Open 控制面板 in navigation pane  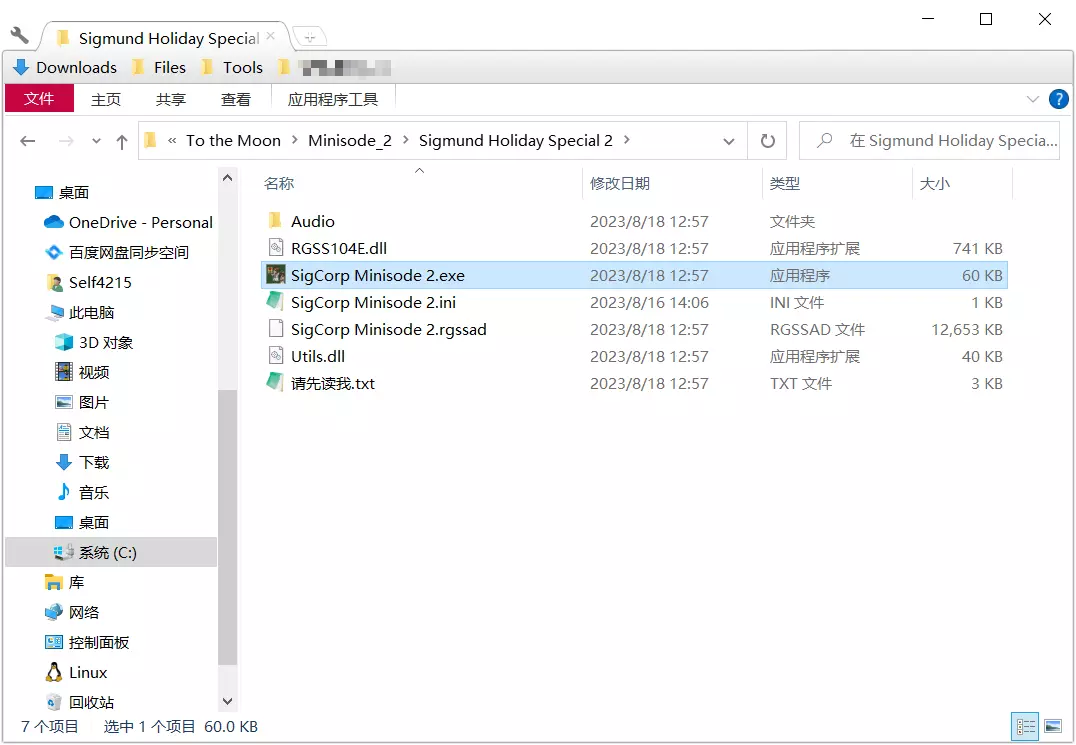[x=87, y=643]
